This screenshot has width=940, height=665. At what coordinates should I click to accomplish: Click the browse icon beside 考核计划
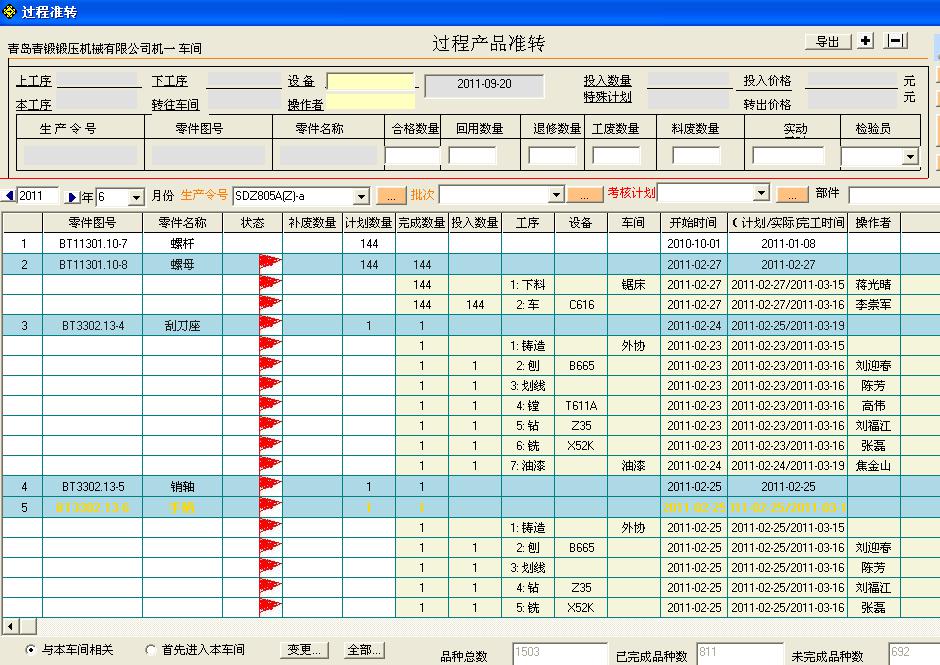[x=790, y=195]
